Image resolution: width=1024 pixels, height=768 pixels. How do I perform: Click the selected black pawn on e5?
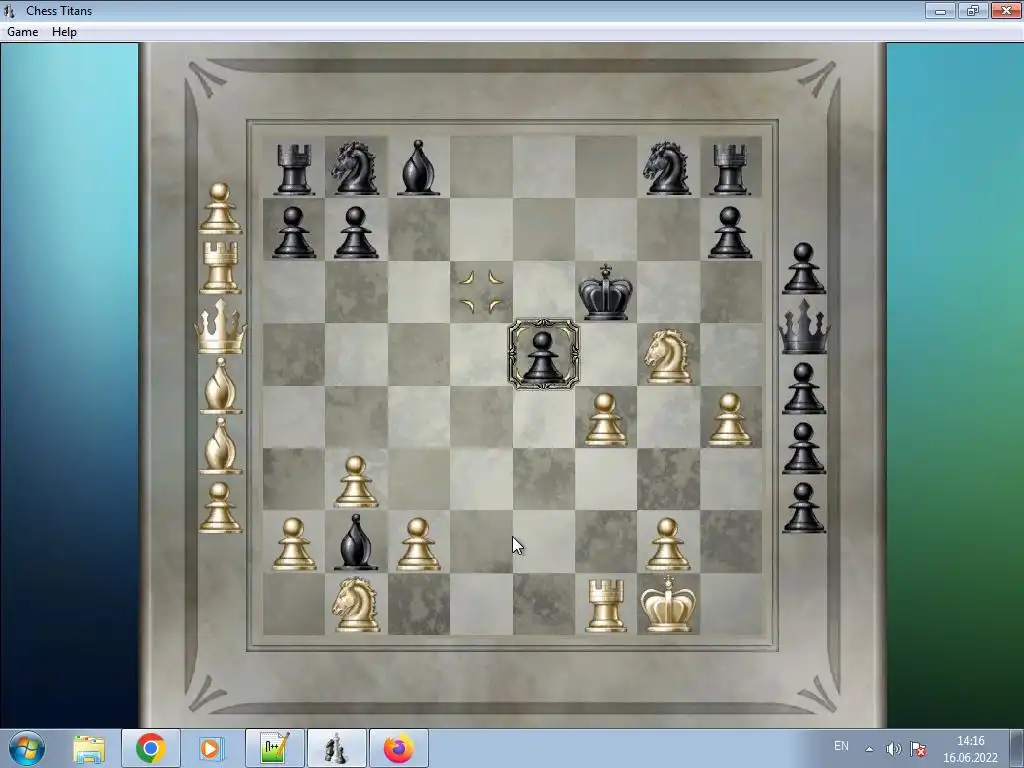(543, 355)
